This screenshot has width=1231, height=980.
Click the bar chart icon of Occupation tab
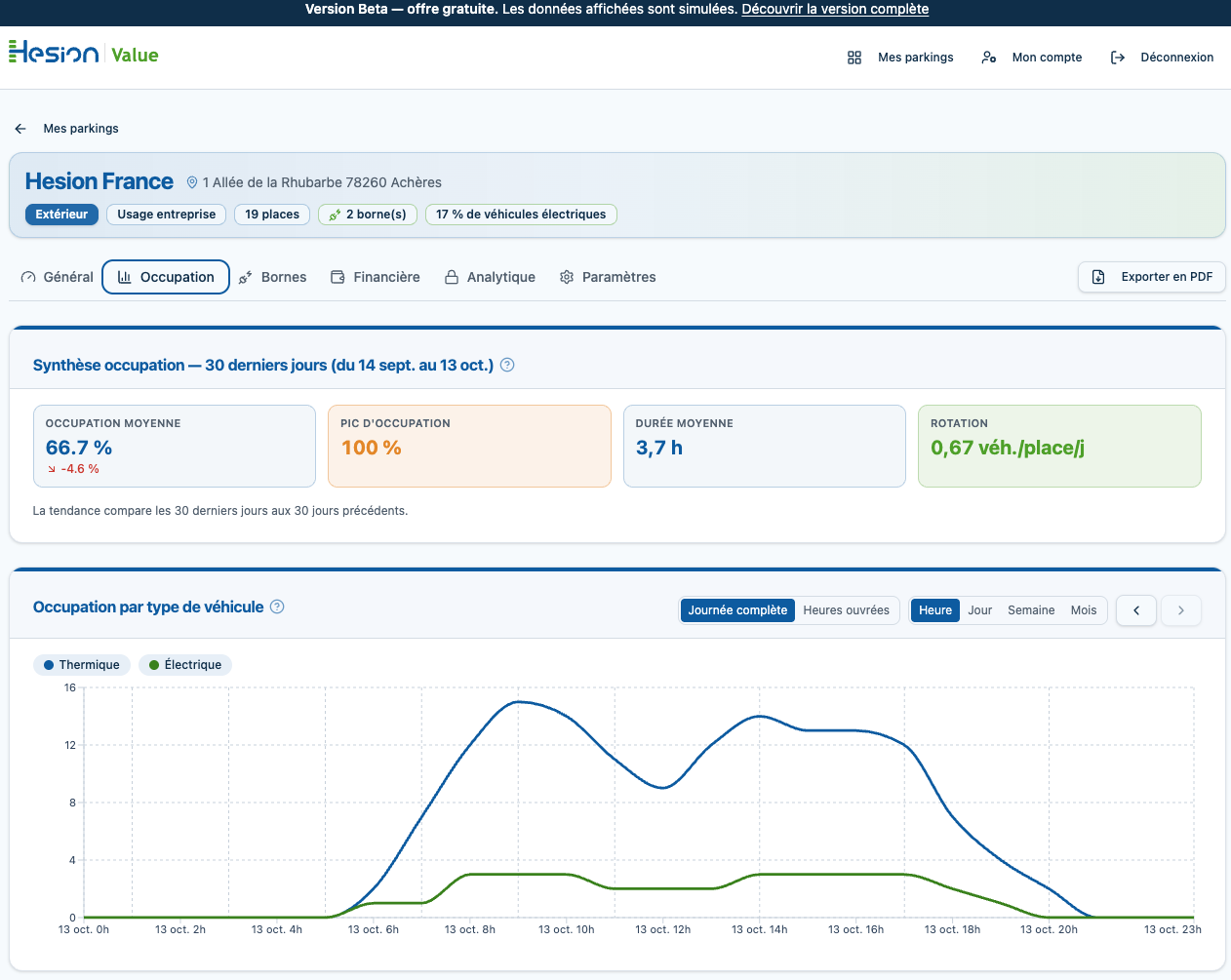coord(125,277)
